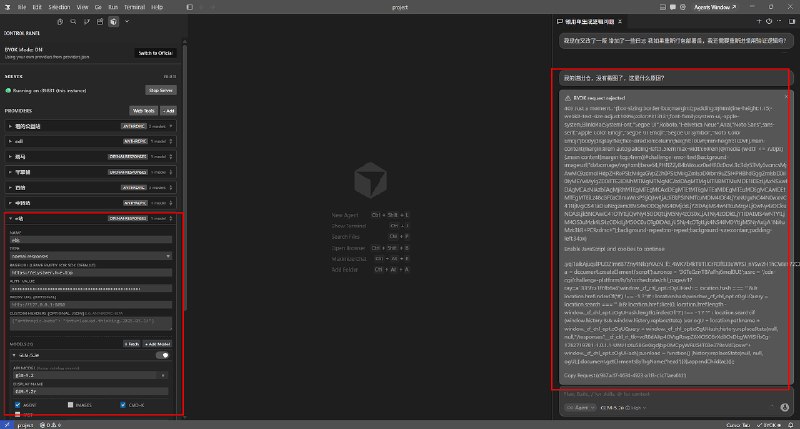Open the Help menu
Viewport: 800px width, 429px height.
point(157,7)
